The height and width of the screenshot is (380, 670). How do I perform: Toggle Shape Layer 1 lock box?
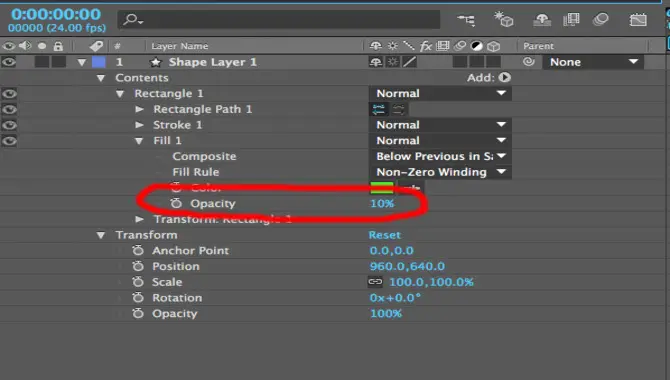click(59, 62)
